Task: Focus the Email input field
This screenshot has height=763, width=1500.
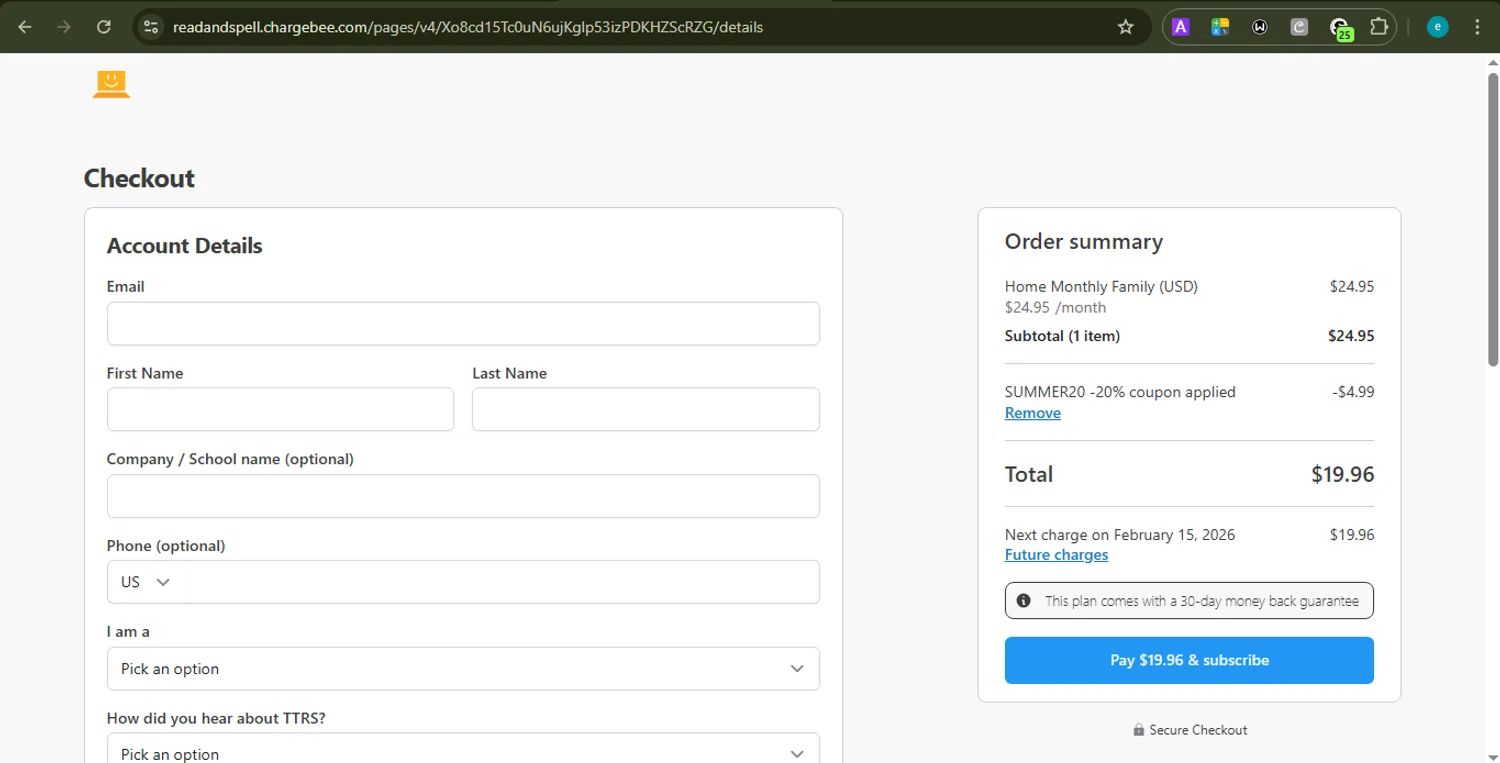Action: [x=463, y=324]
